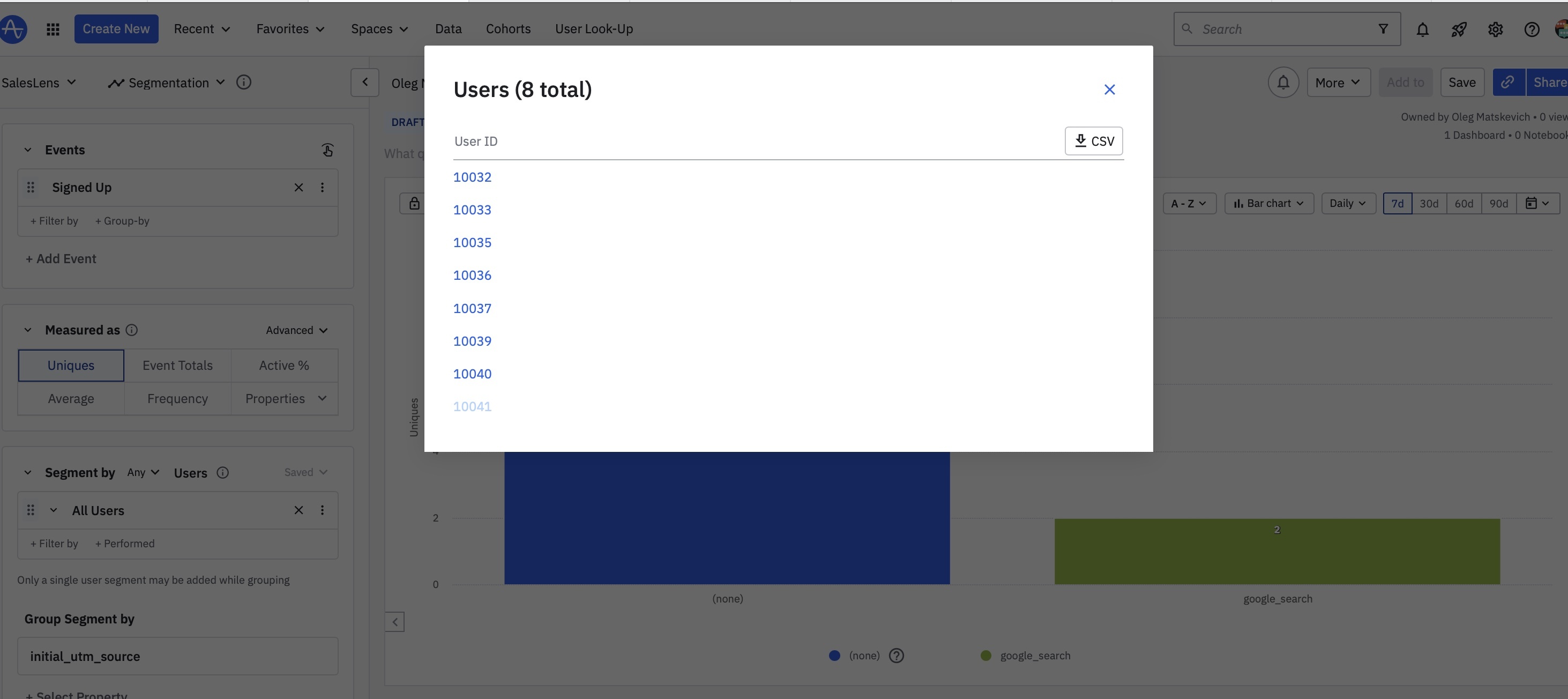Collapse the Events section chevron
Viewport: 1568px width, 699px height.
[27, 150]
